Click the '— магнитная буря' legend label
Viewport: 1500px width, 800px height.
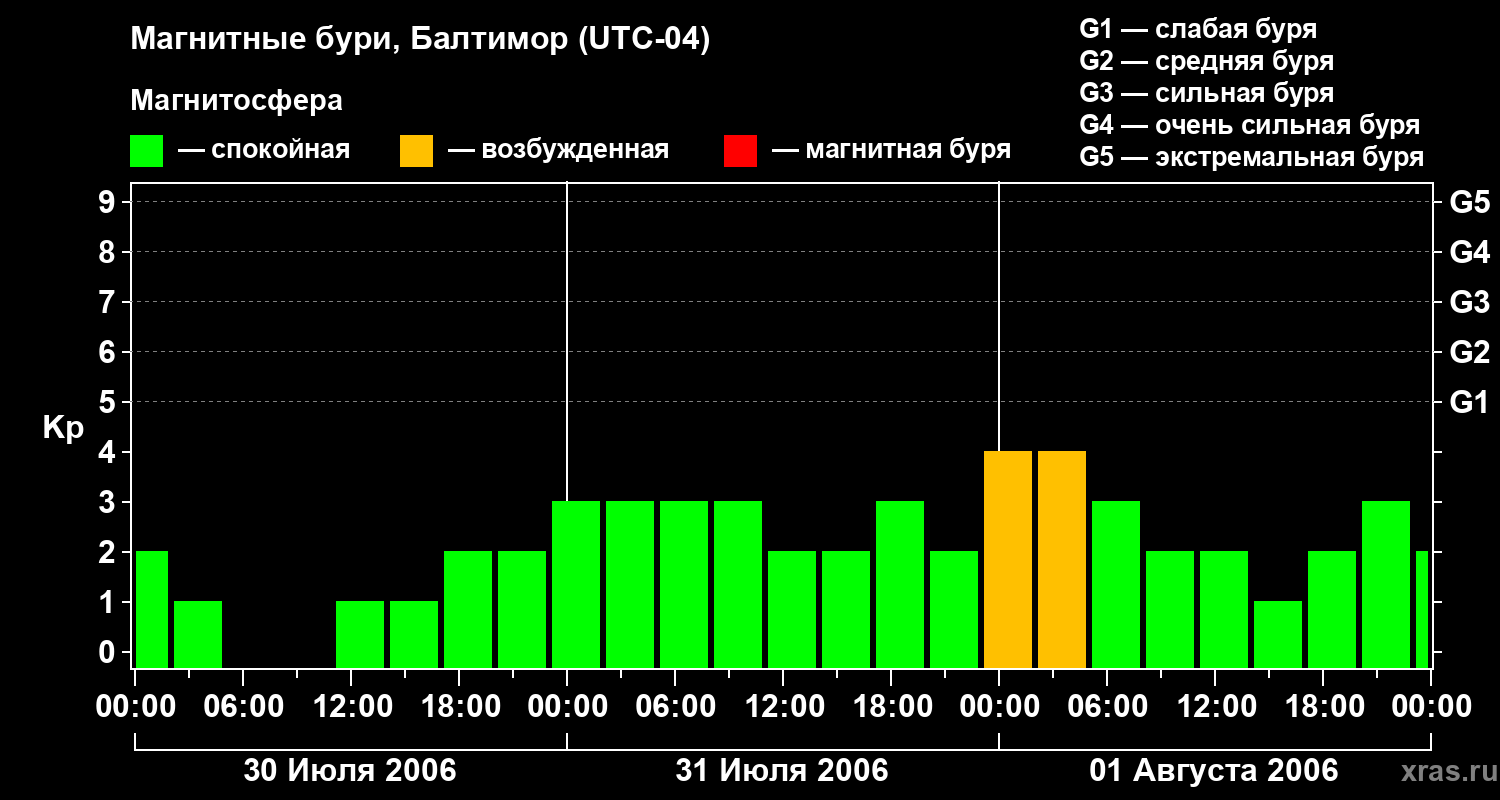pos(892,151)
